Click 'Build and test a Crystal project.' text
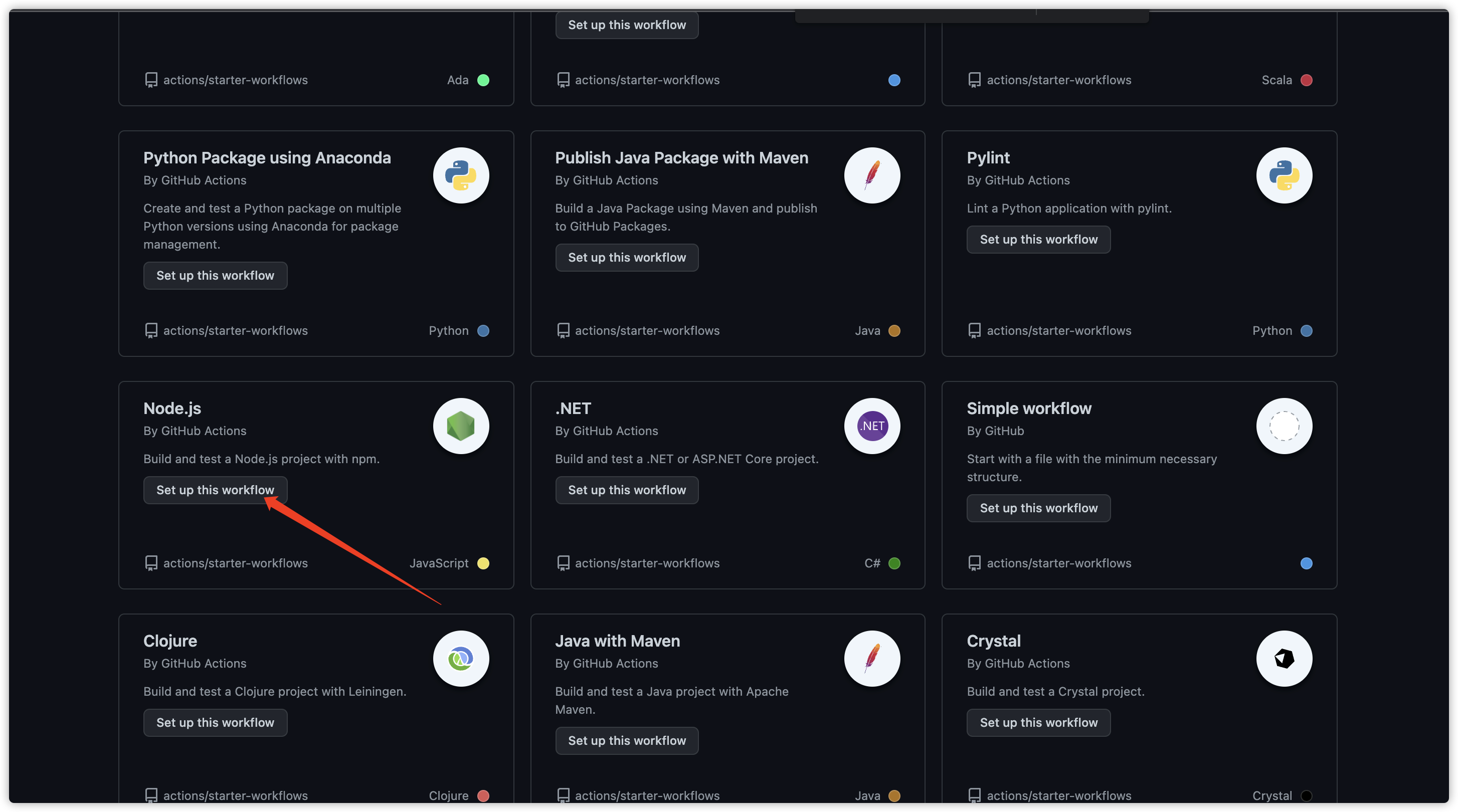 click(x=1055, y=692)
